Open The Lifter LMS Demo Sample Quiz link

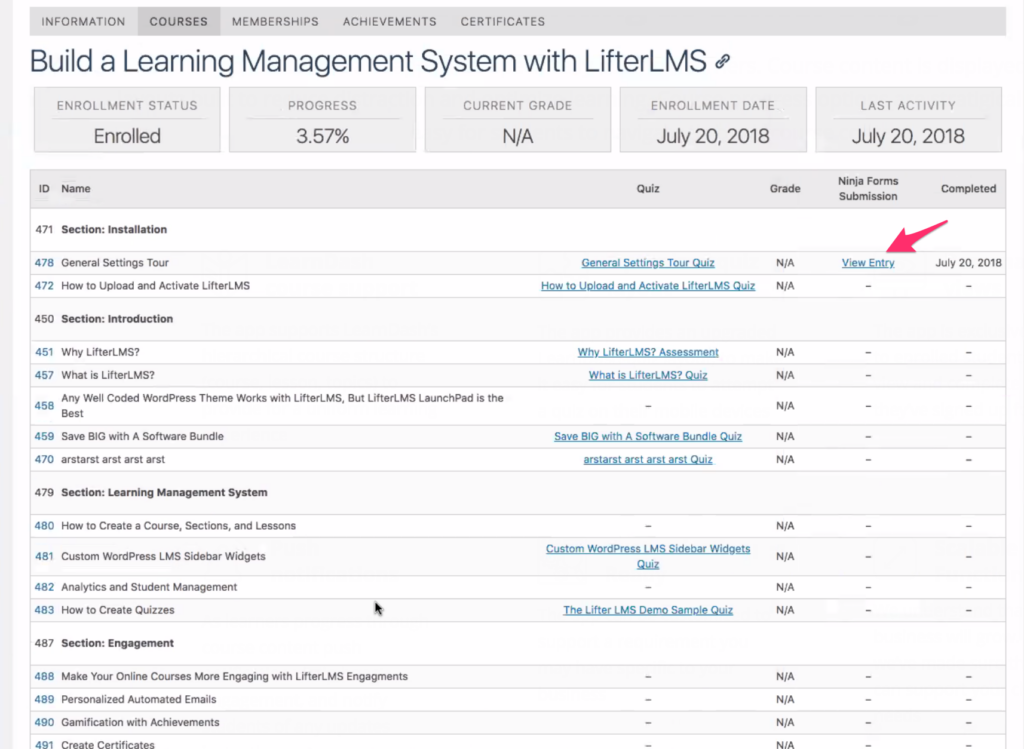[x=648, y=610]
